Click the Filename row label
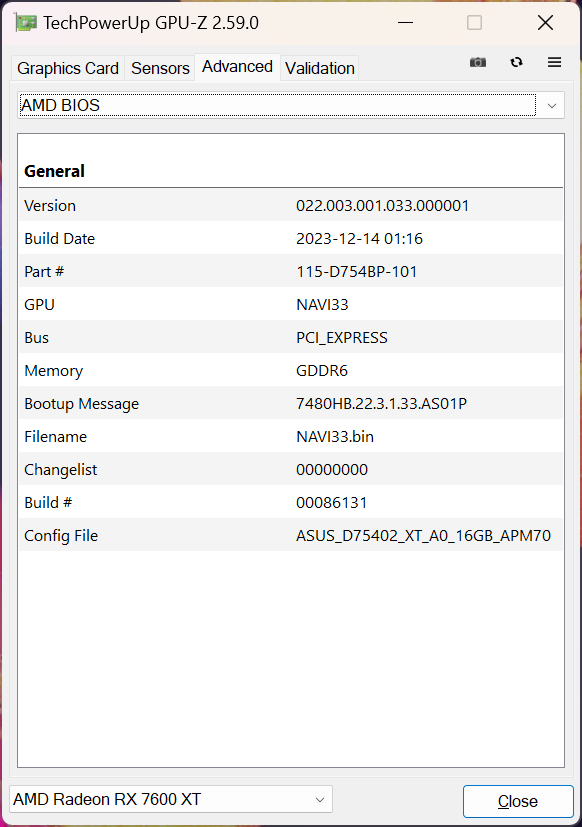The image size is (582, 827). tap(55, 437)
